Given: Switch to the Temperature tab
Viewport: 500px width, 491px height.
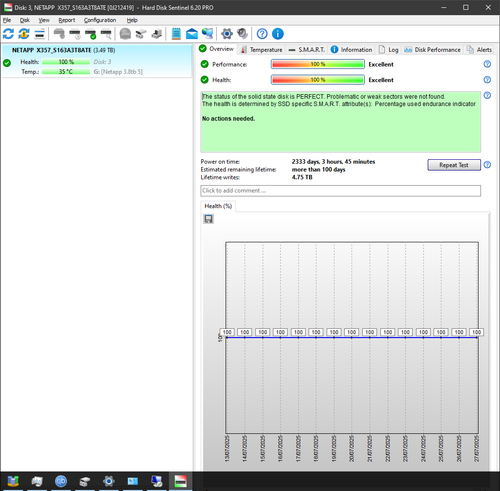Looking at the screenshot, I should click(262, 50).
